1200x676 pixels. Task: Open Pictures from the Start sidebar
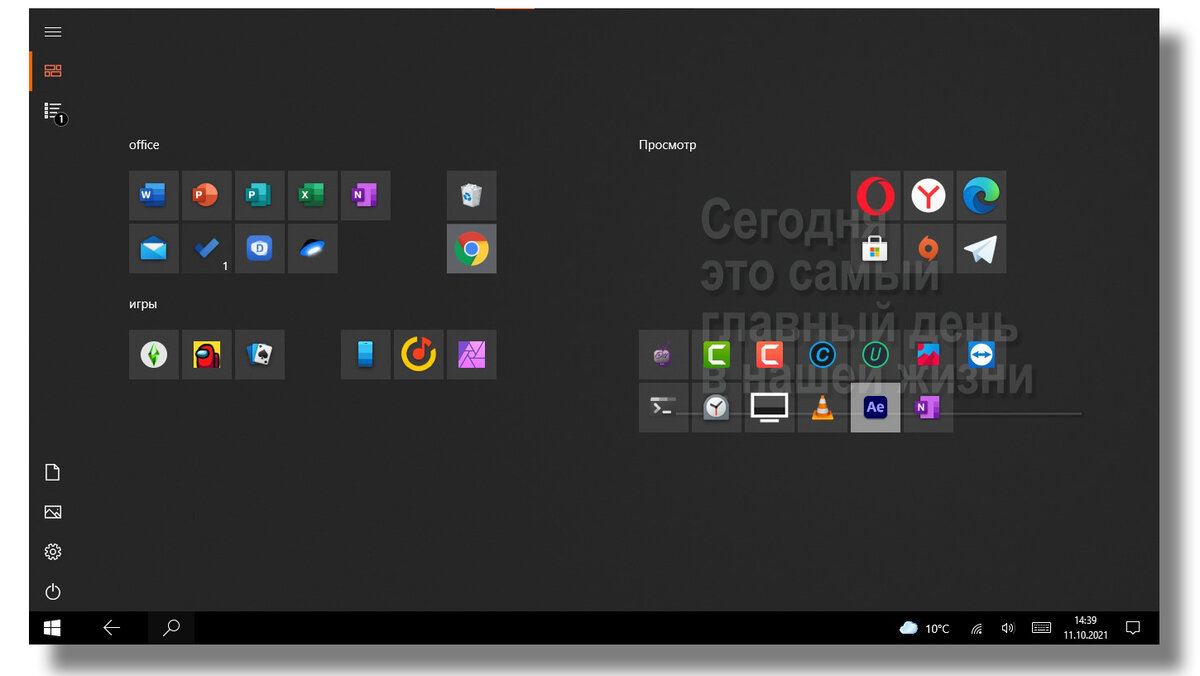point(53,512)
